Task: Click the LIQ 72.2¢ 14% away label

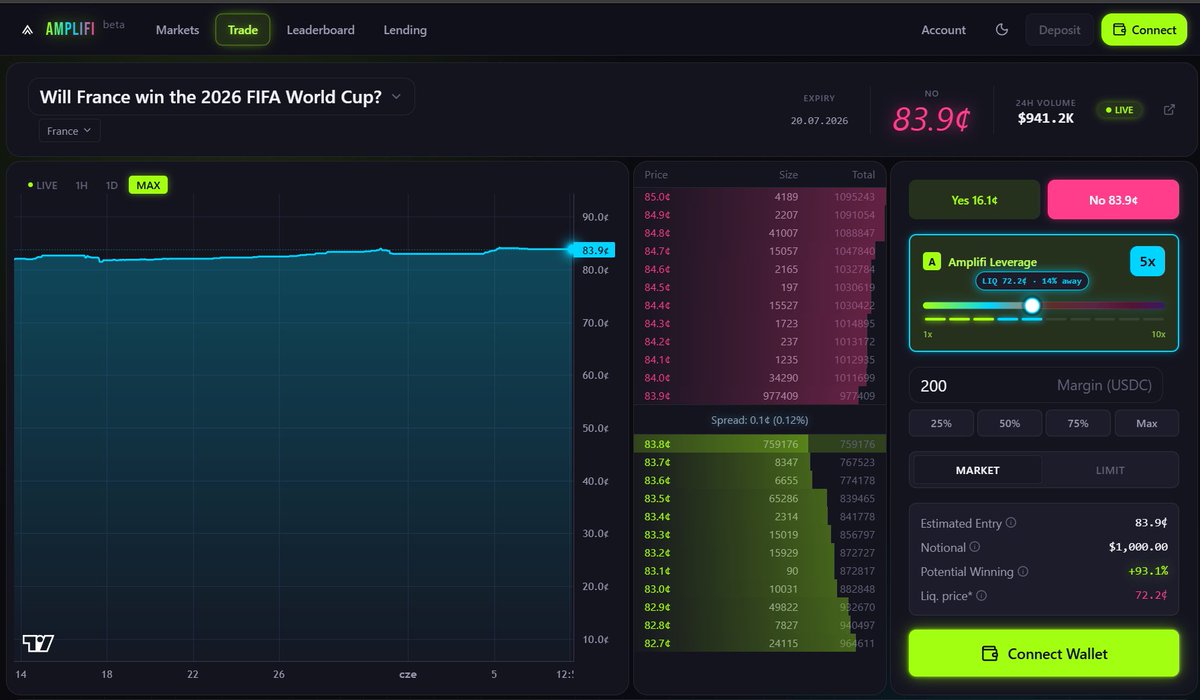Action: click(1032, 281)
